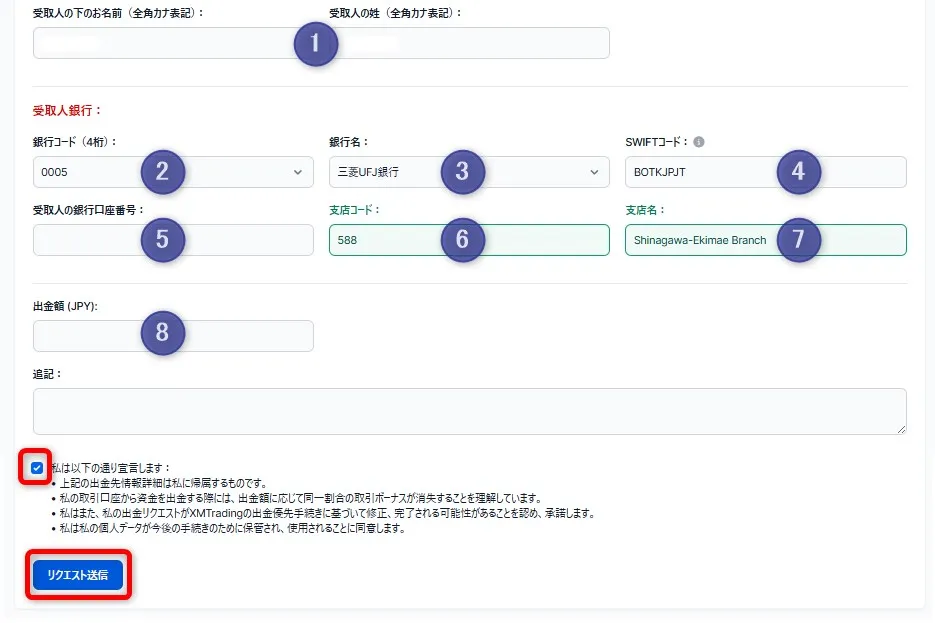Viewport: 935px width, 623px height.
Task: Click the 受取人の下のお名前 input field
Action: point(173,43)
